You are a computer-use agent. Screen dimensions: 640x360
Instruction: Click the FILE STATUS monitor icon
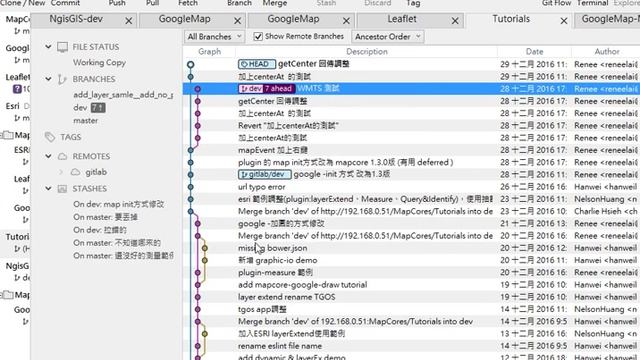[62, 47]
